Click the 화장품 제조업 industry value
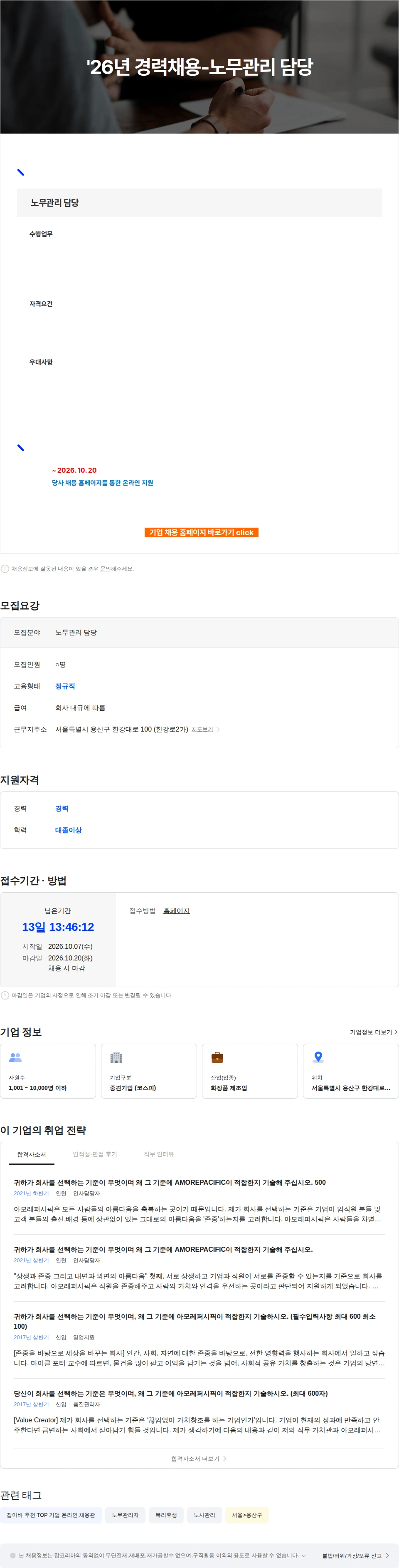This screenshot has height=1568, width=399. pos(229,1088)
